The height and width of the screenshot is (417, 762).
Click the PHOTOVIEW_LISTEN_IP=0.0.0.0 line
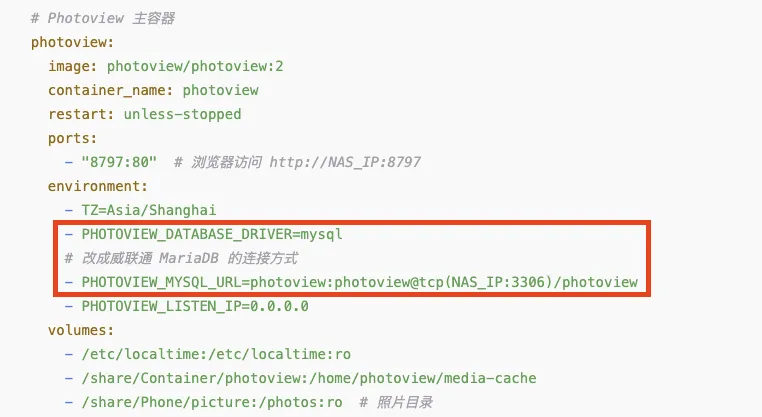[x=187, y=306]
